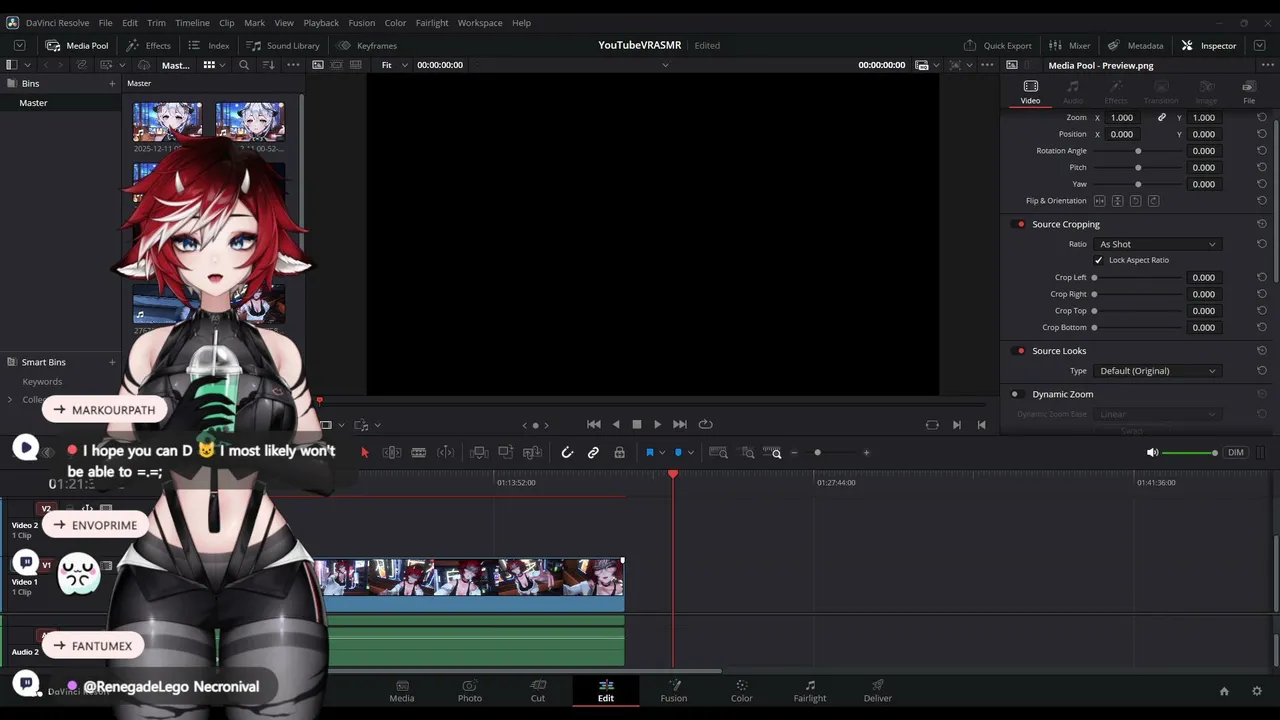Open the viewer Fit zoom dropdown

tap(394, 65)
